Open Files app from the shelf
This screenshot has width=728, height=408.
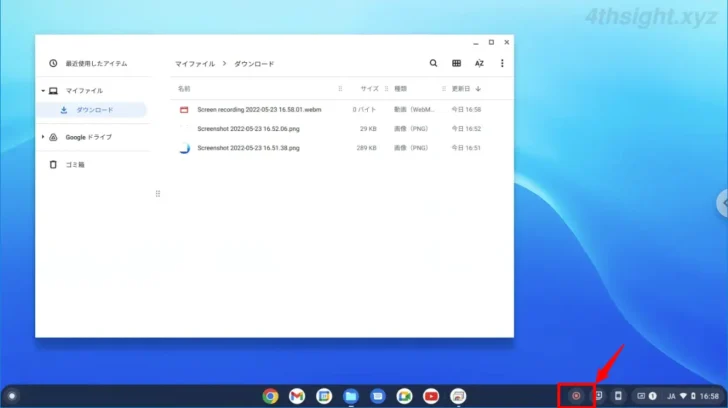351,396
